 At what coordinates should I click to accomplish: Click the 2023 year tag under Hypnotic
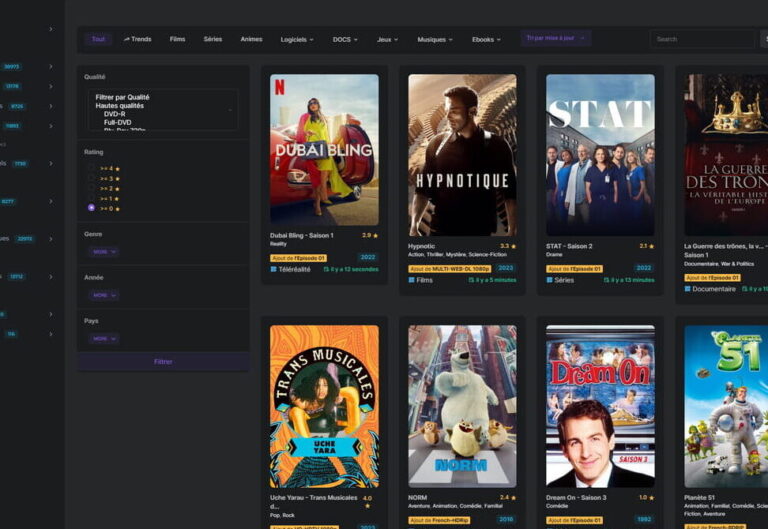[505, 268]
